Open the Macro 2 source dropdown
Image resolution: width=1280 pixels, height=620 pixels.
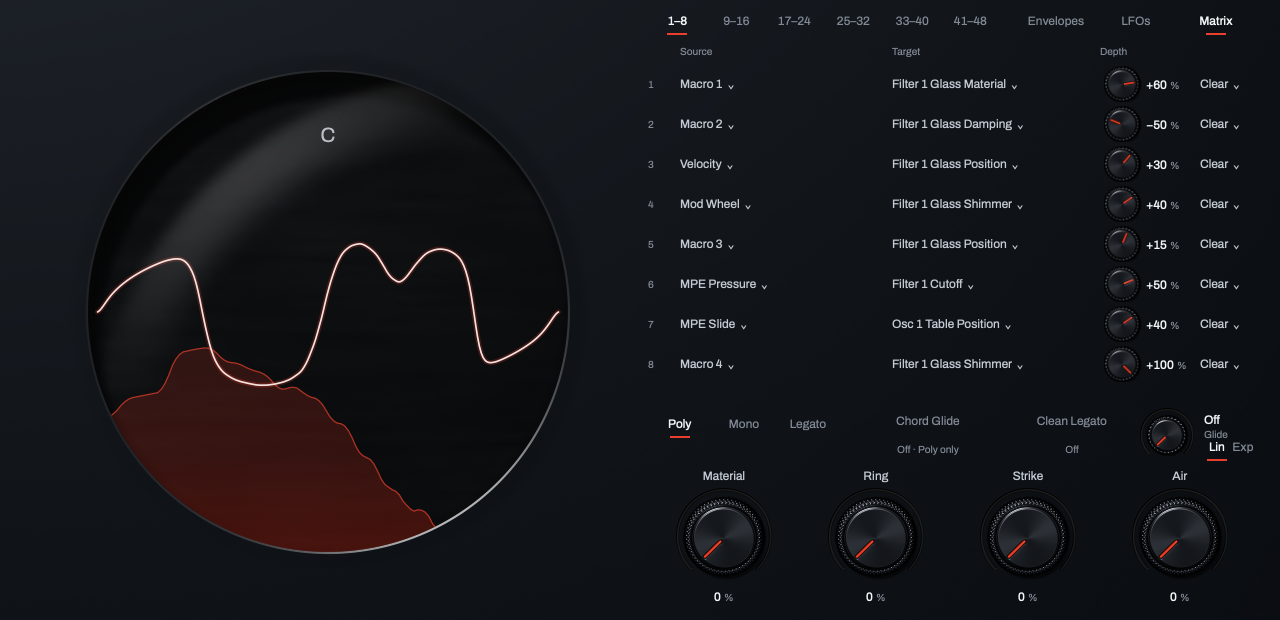(x=707, y=125)
